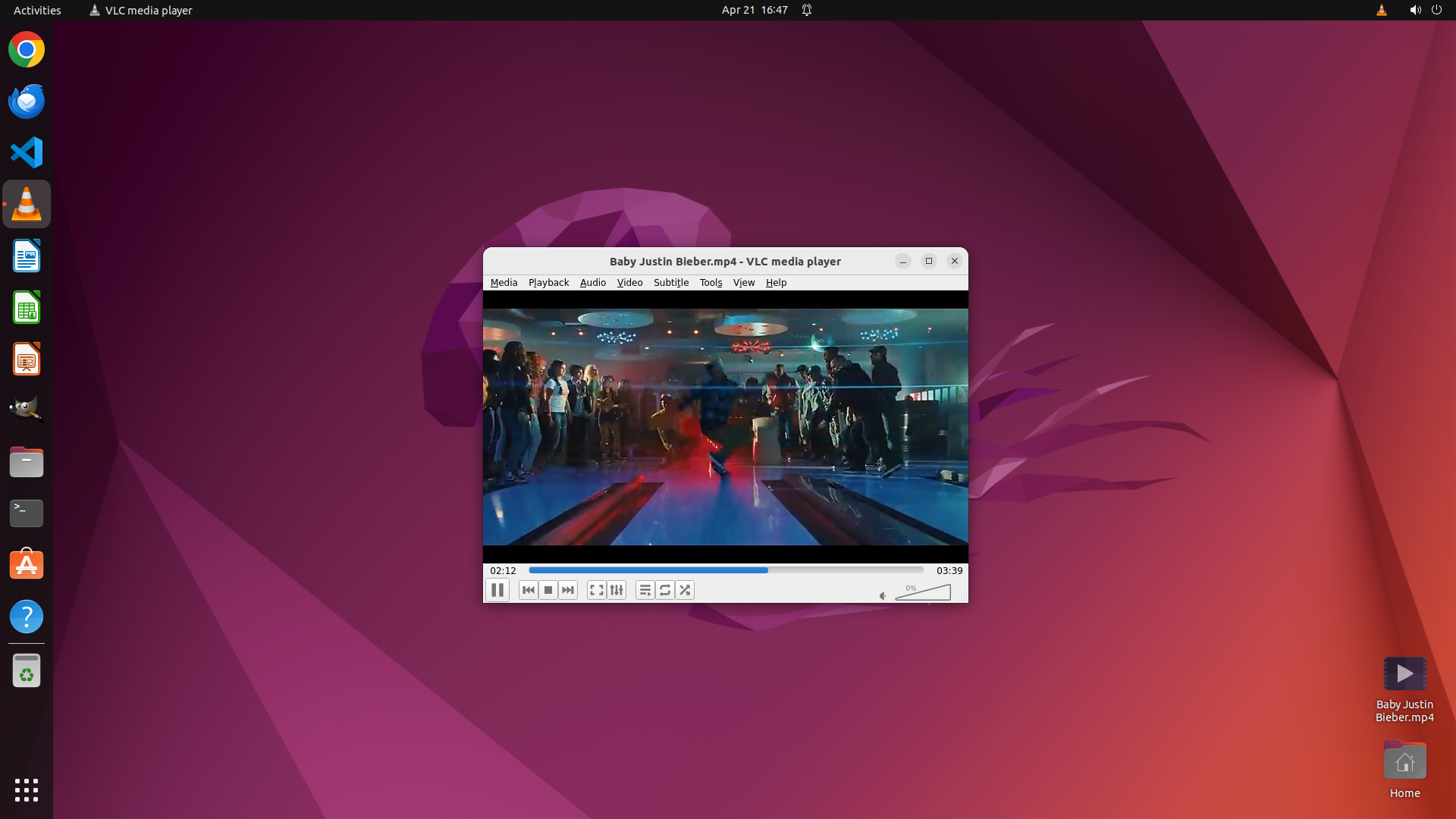
Task: Click the elapsed time label 02:12
Action: (x=503, y=570)
